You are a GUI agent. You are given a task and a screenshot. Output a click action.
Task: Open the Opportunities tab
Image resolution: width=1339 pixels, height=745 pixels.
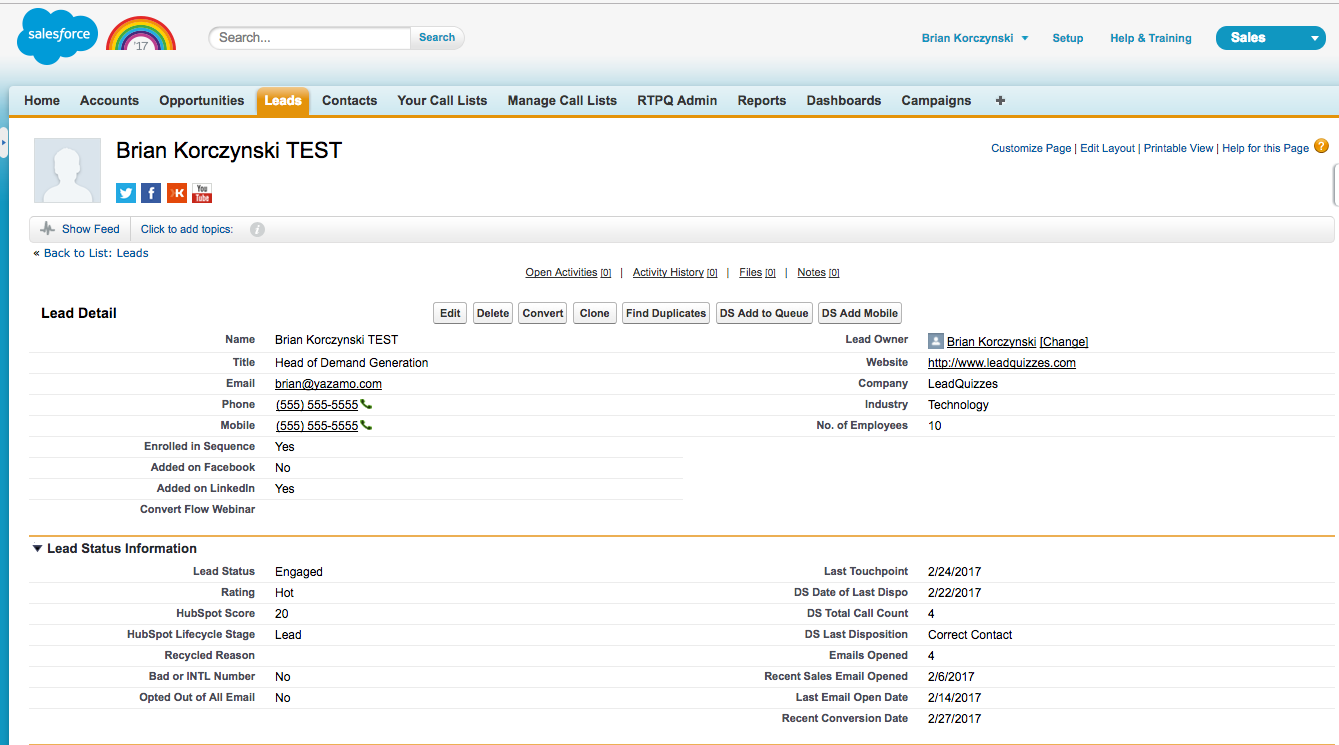pyautogui.click(x=202, y=101)
